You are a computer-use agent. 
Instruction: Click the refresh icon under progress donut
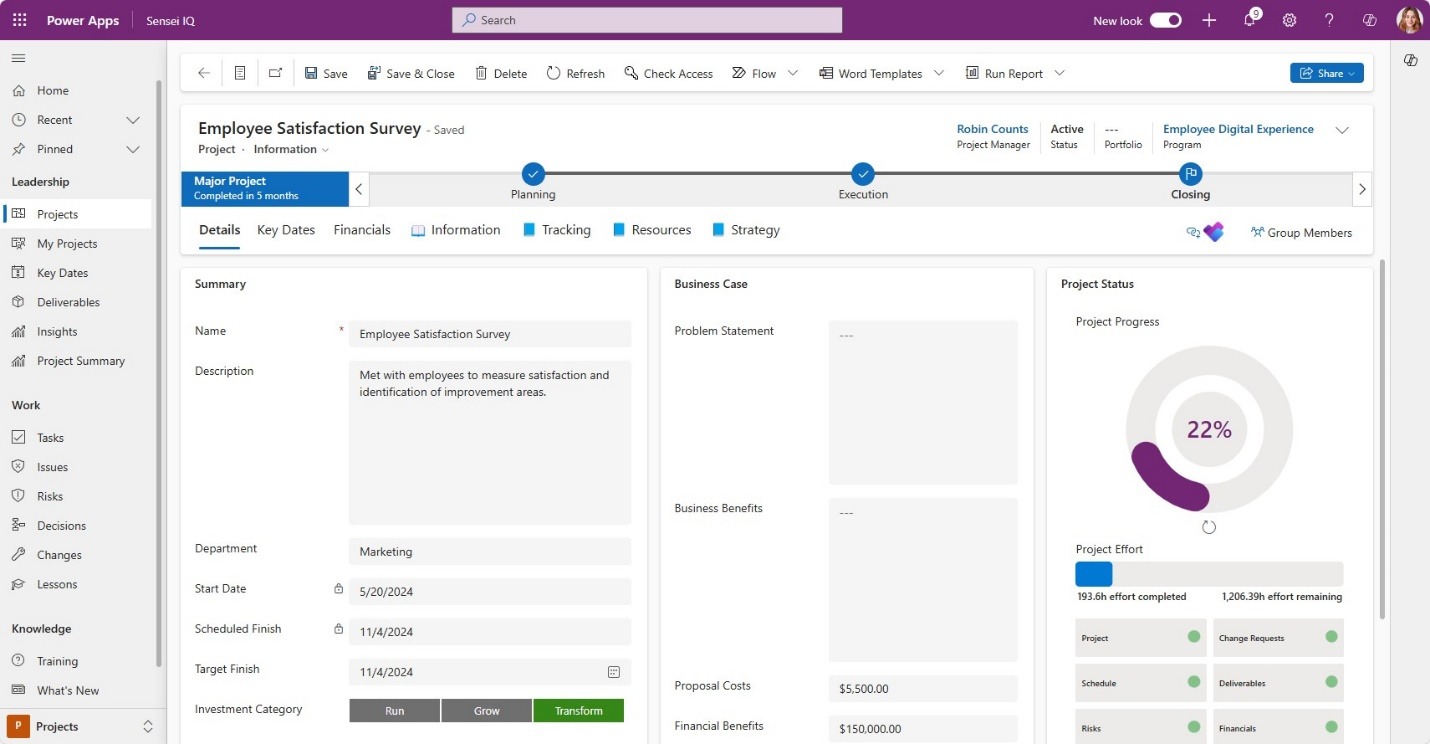[1209, 527]
